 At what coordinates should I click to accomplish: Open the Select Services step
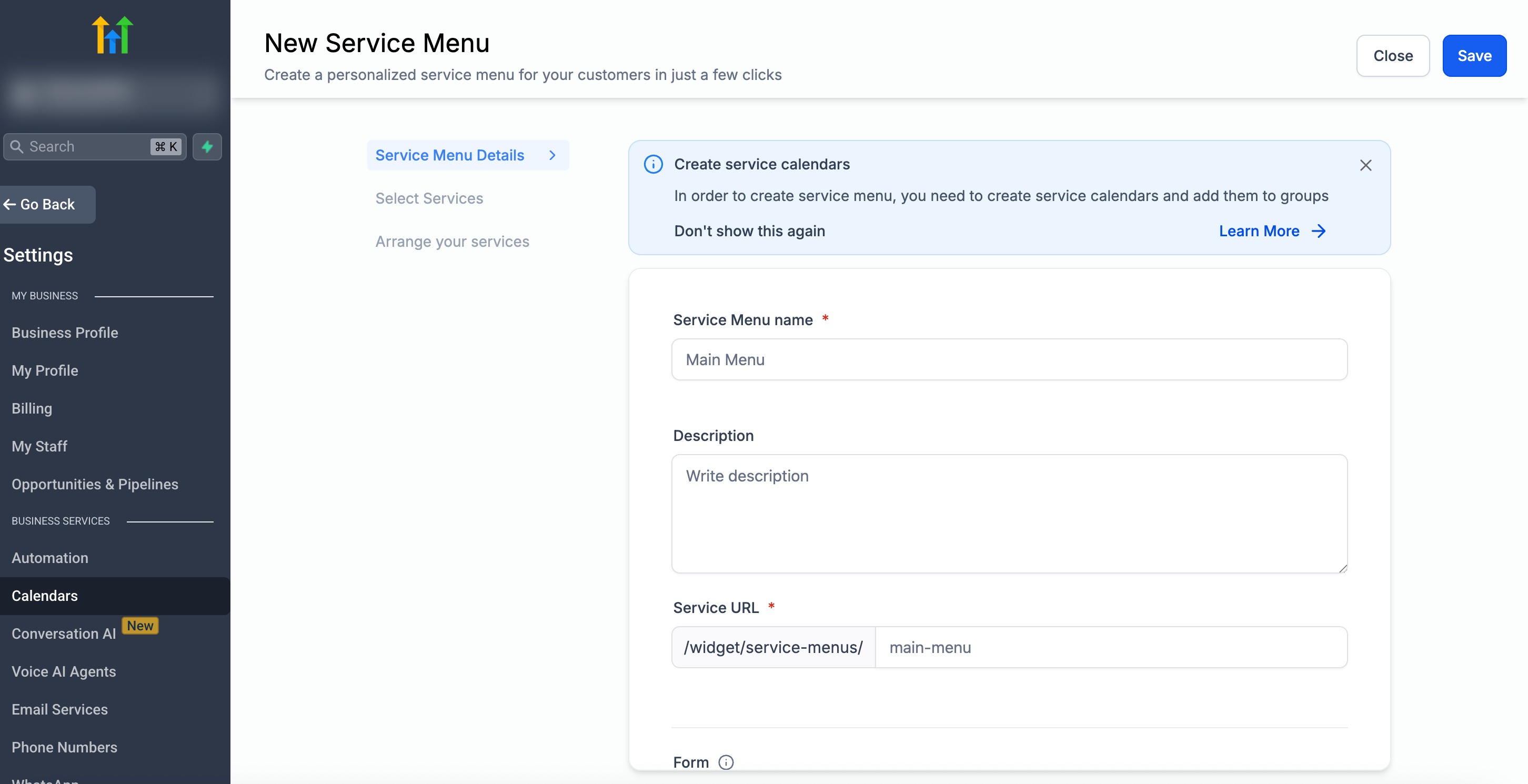pyautogui.click(x=429, y=198)
